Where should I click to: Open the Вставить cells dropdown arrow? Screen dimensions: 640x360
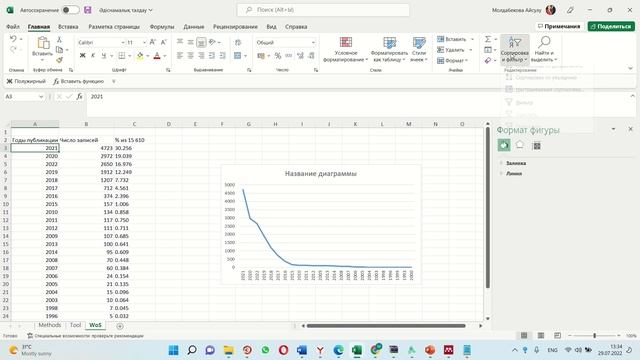coord(472,39)
